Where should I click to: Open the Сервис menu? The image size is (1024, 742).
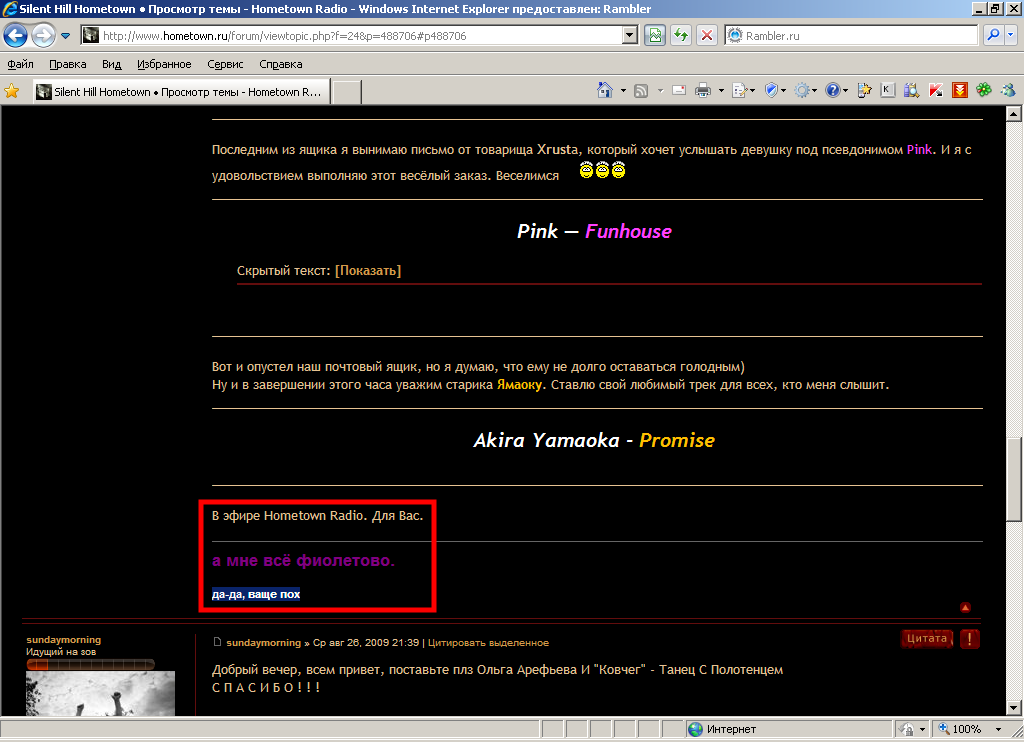pyautogui.click(x=225, y=64)
